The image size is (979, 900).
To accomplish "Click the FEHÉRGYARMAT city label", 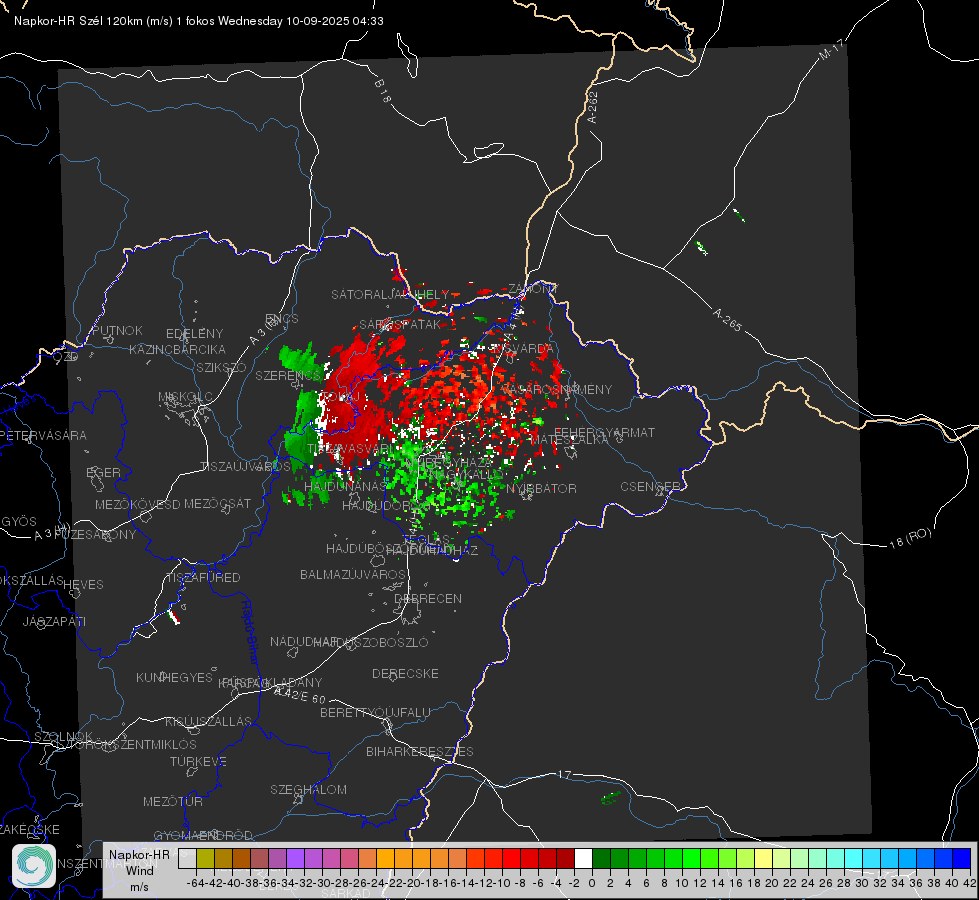I will (605, 432).
